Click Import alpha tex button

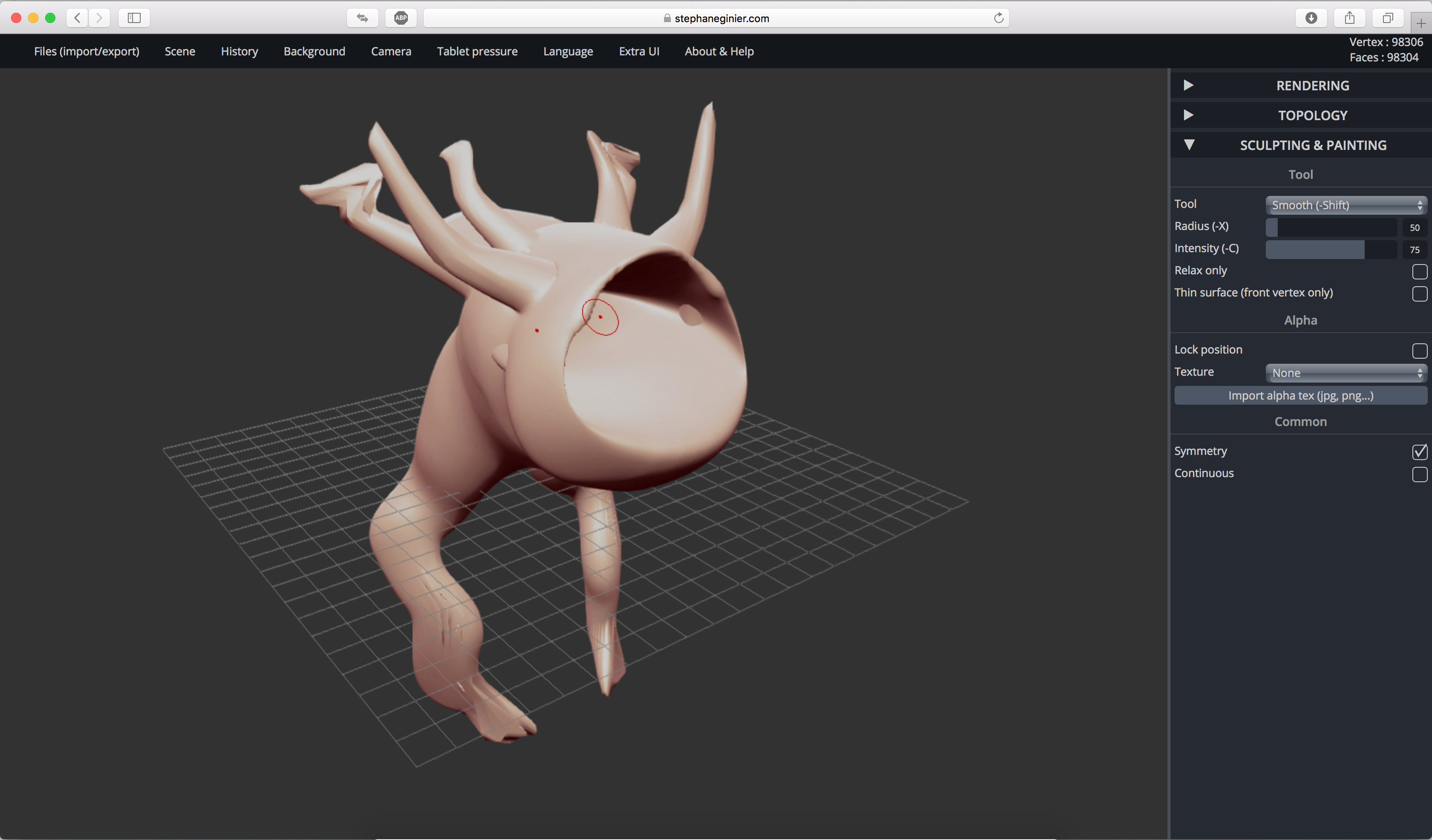pos(1300,395)
